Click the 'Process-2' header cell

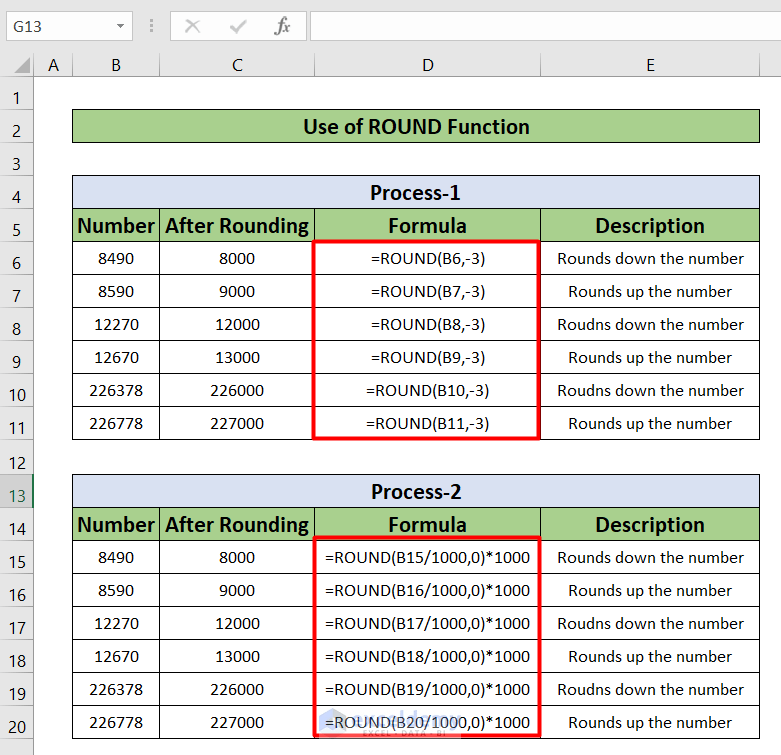click(416, 492)
